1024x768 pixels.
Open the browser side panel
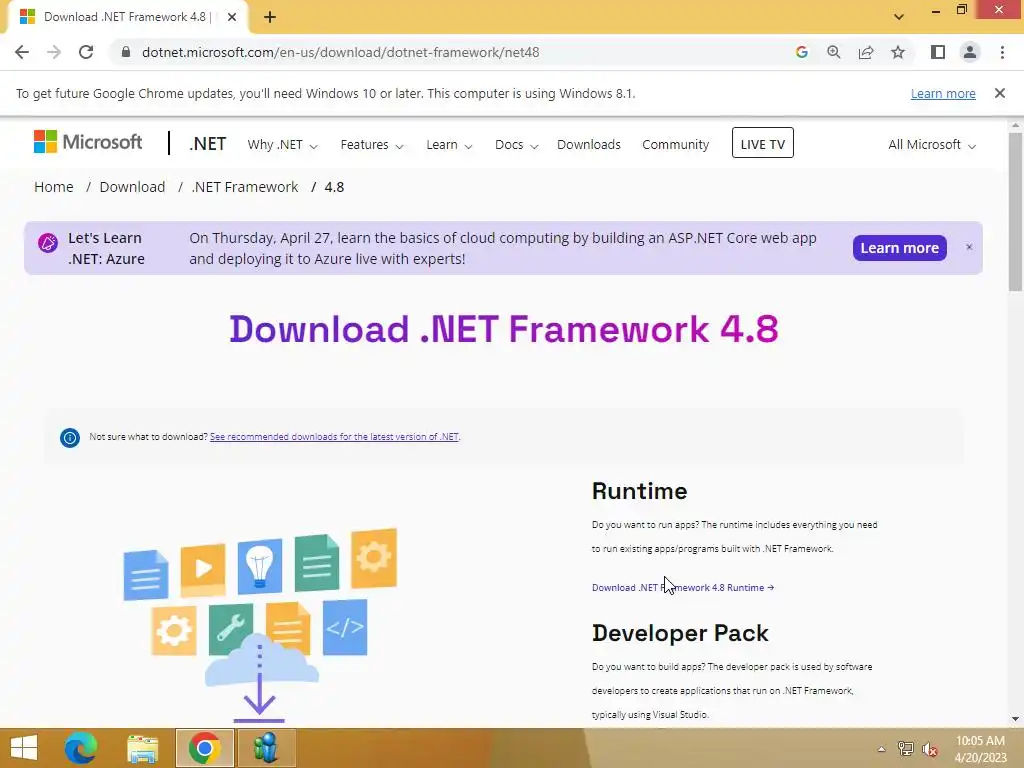tap(938, 52)
